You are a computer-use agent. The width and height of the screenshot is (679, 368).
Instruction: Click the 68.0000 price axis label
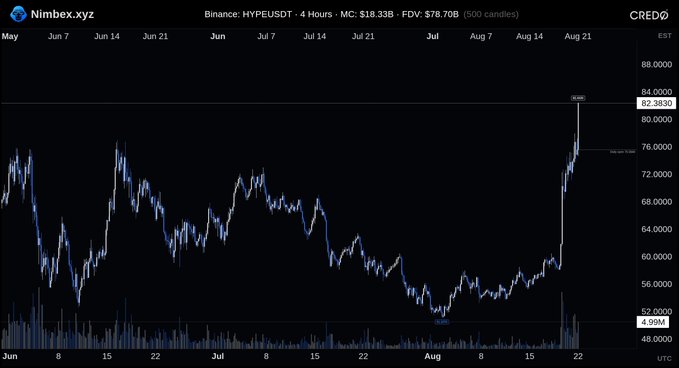coord(656,202)
